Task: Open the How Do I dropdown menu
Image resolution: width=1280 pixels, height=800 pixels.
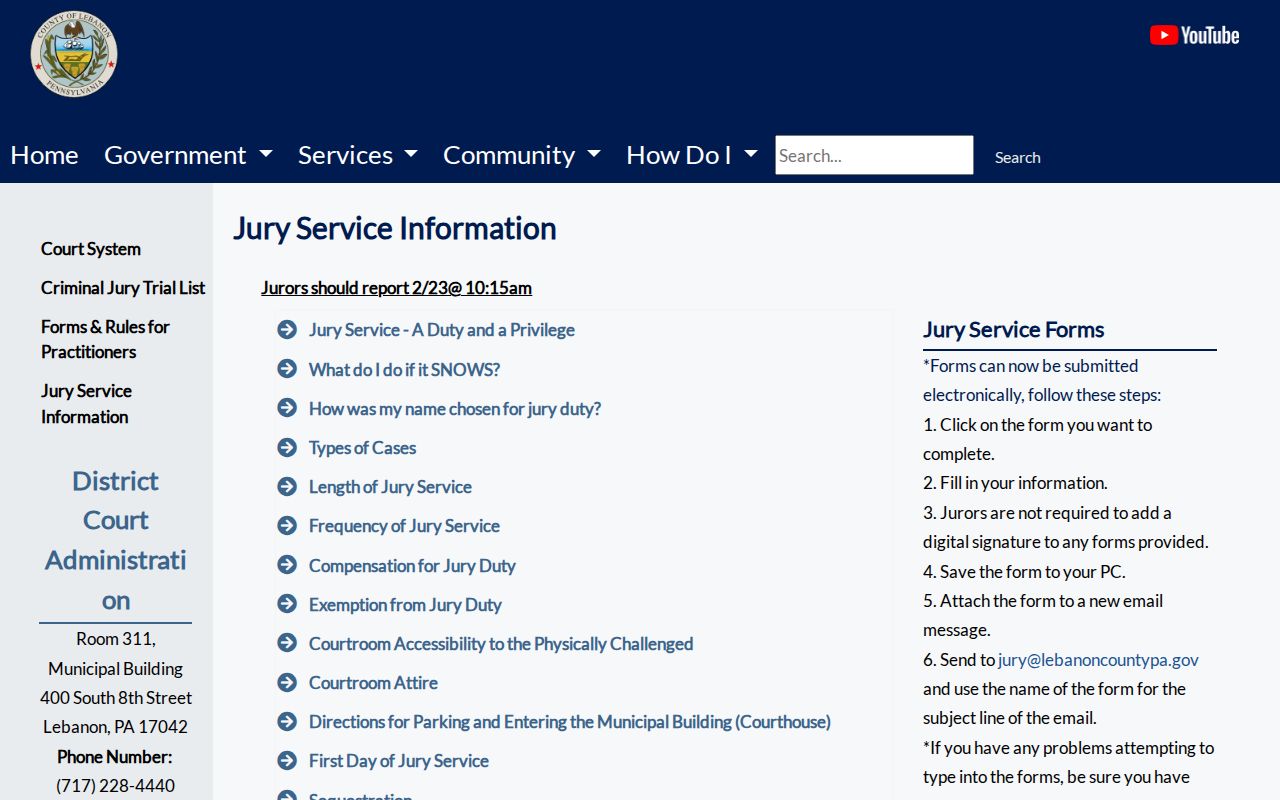Action: (x=692, y=155)
